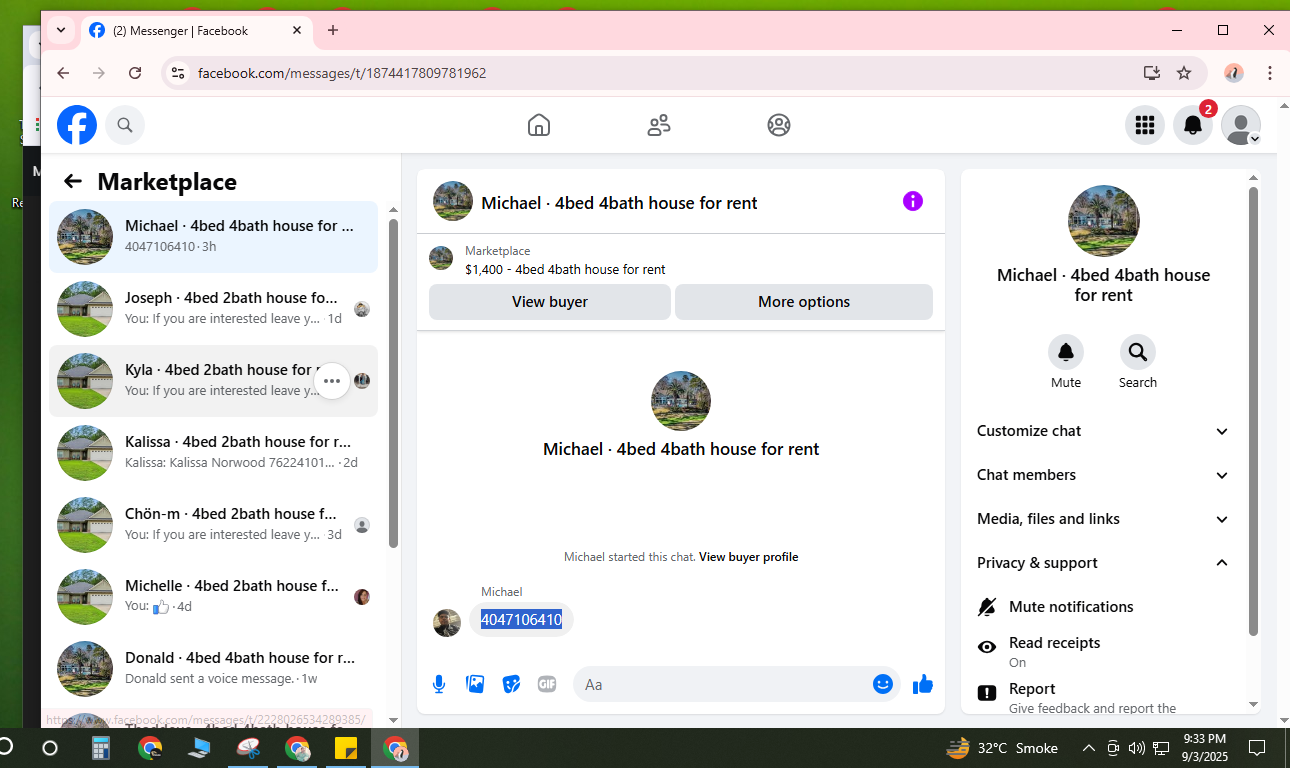
Task: Click the Report option
Action: tap(1103, 698)
